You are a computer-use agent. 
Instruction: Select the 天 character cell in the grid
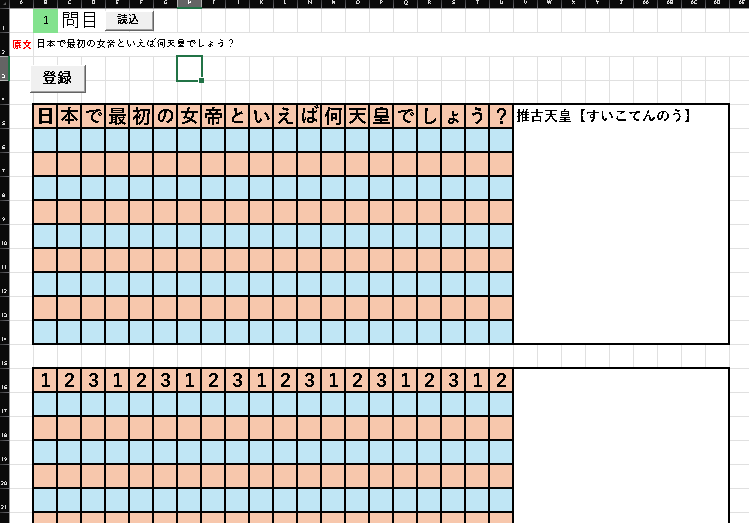tap(357, 116)
